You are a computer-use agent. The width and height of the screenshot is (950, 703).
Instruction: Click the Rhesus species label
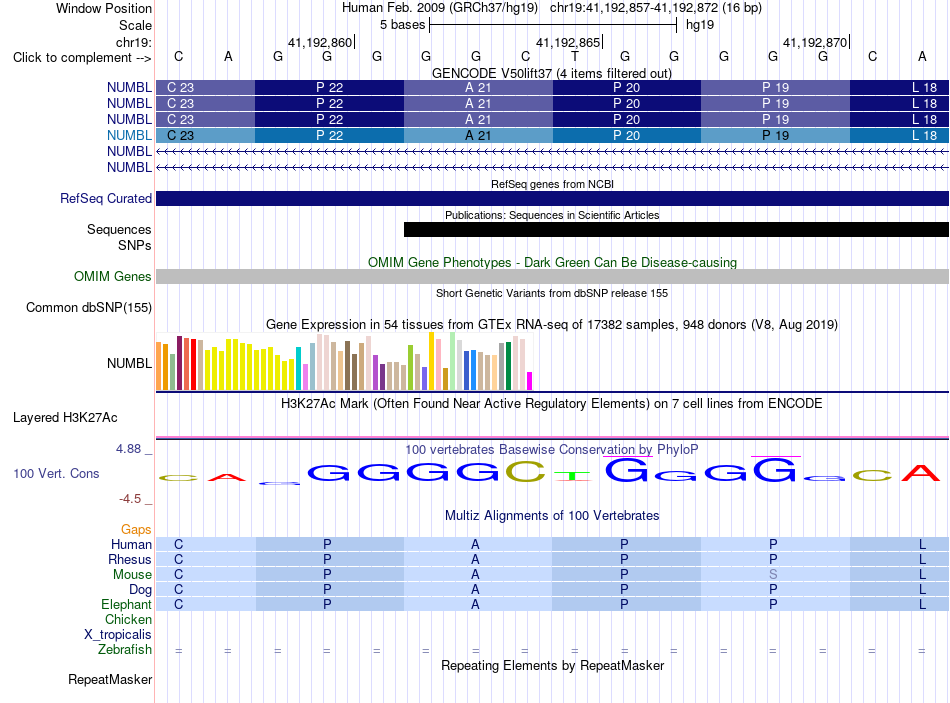point(130,559)
